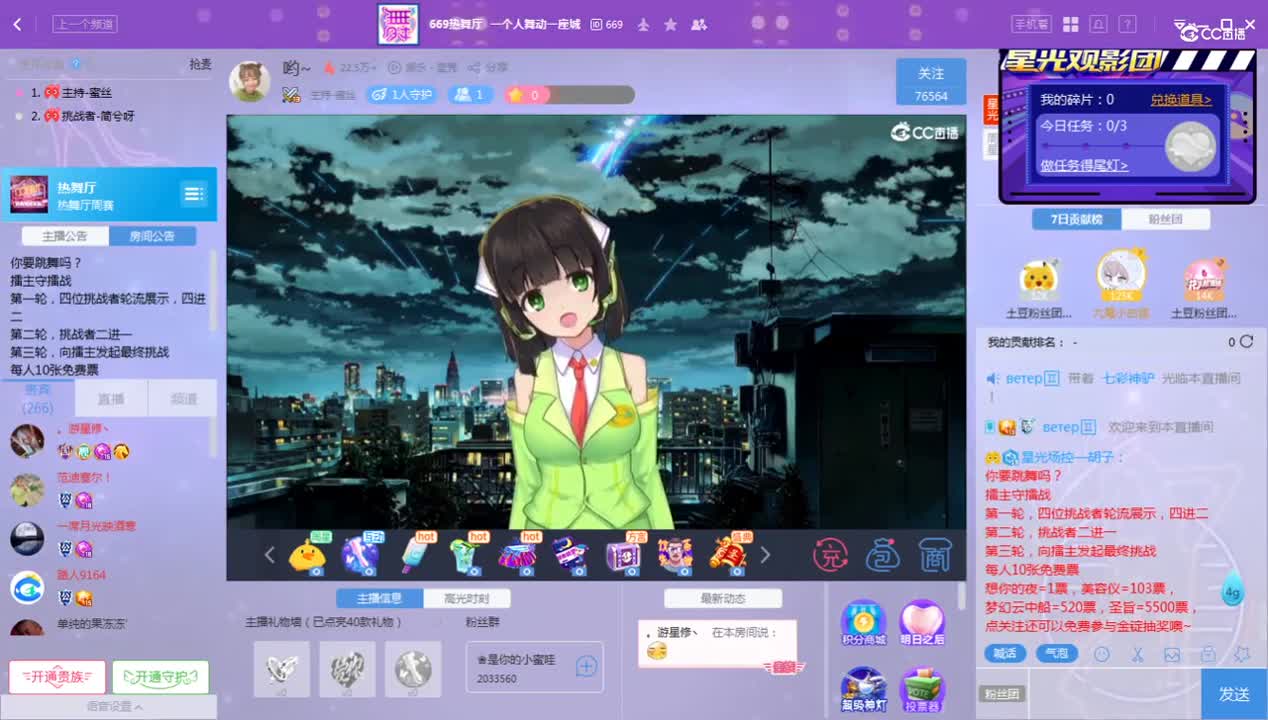The image size is (1268, 720).
Task: Select 主播信息 tab
Action: pos(380,598)
